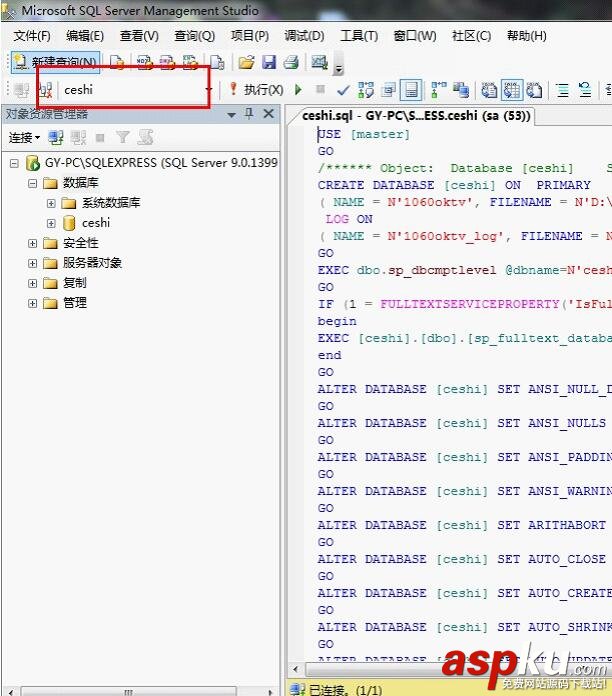Click the Change Connection icon
This screenshot has width=612, height=696.
[x=45, y=90]
